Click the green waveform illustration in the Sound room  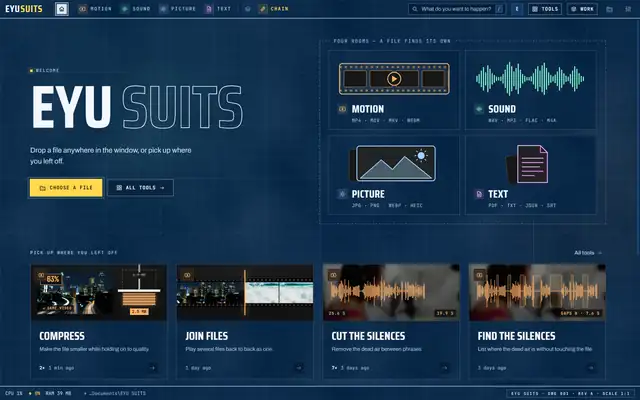pyautogui.click(x=530, y=78)
